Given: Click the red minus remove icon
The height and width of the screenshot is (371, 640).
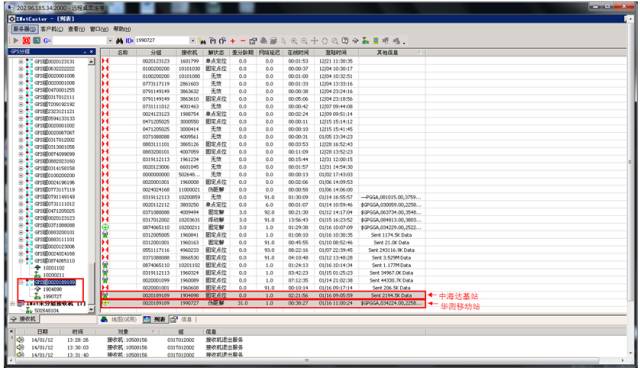Looking at the screenshot, I should click(242, 41).
